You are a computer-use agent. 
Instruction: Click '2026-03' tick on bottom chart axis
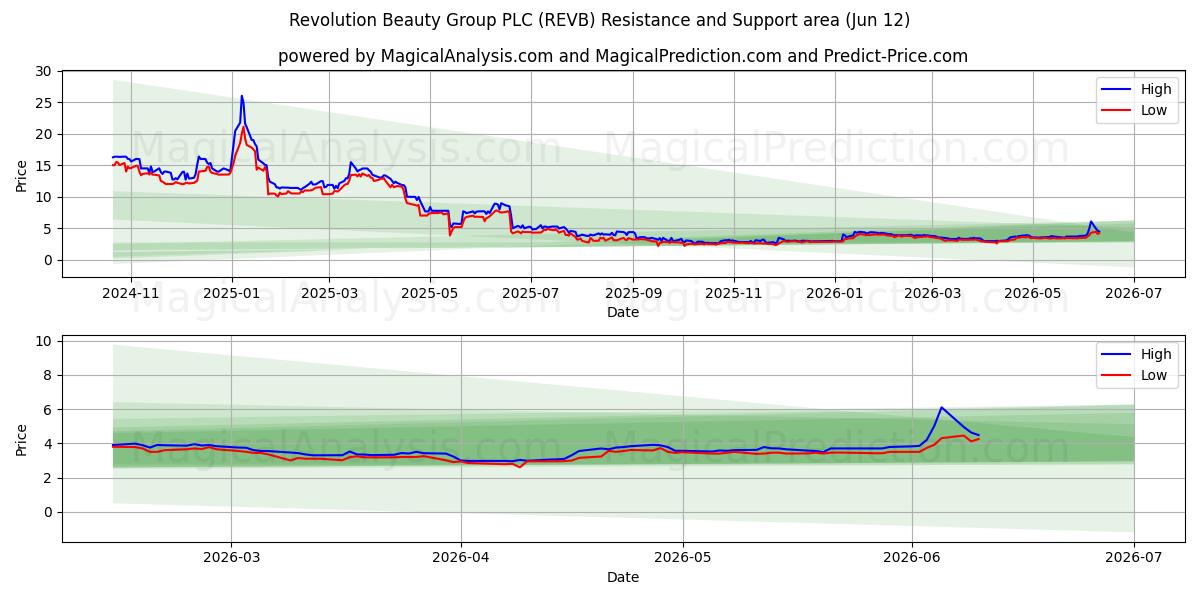coord(231,558)
